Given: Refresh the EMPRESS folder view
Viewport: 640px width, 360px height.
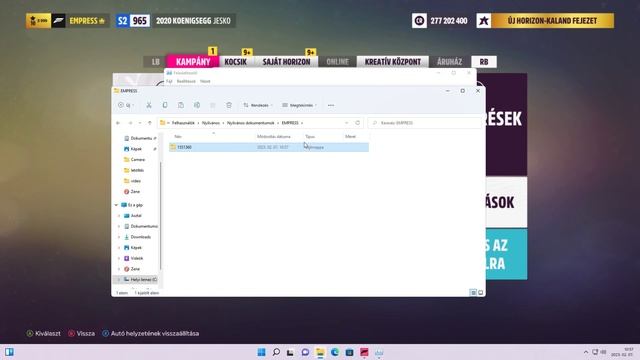Looking at the screenshot, I should (x=358, y=123).
